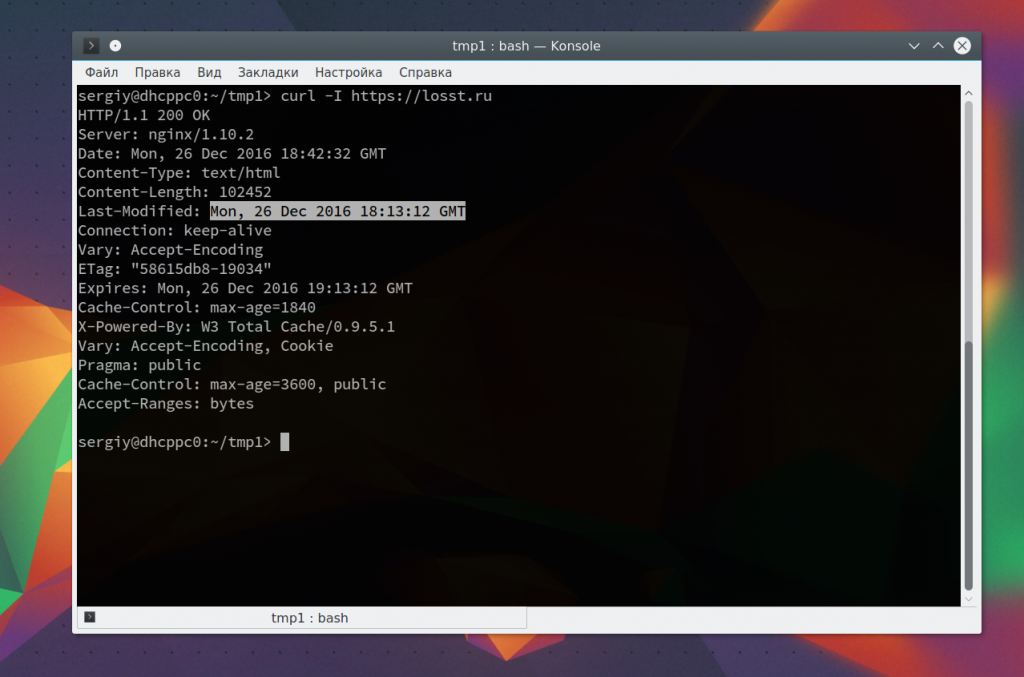Click the terminal cursor at the prompt
Screen dimensions: 1024x677
(x=285, y=442)
